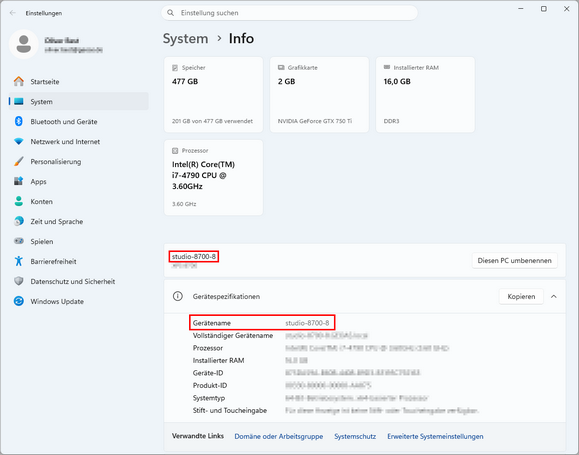The height and width of the screenshot is (455, 579).
Task: Open Barrierefreiheit settings
Action: (79, 261)
